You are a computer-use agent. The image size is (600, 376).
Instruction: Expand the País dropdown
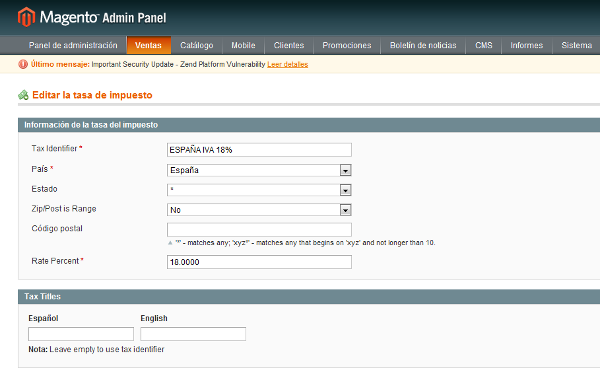259,170
